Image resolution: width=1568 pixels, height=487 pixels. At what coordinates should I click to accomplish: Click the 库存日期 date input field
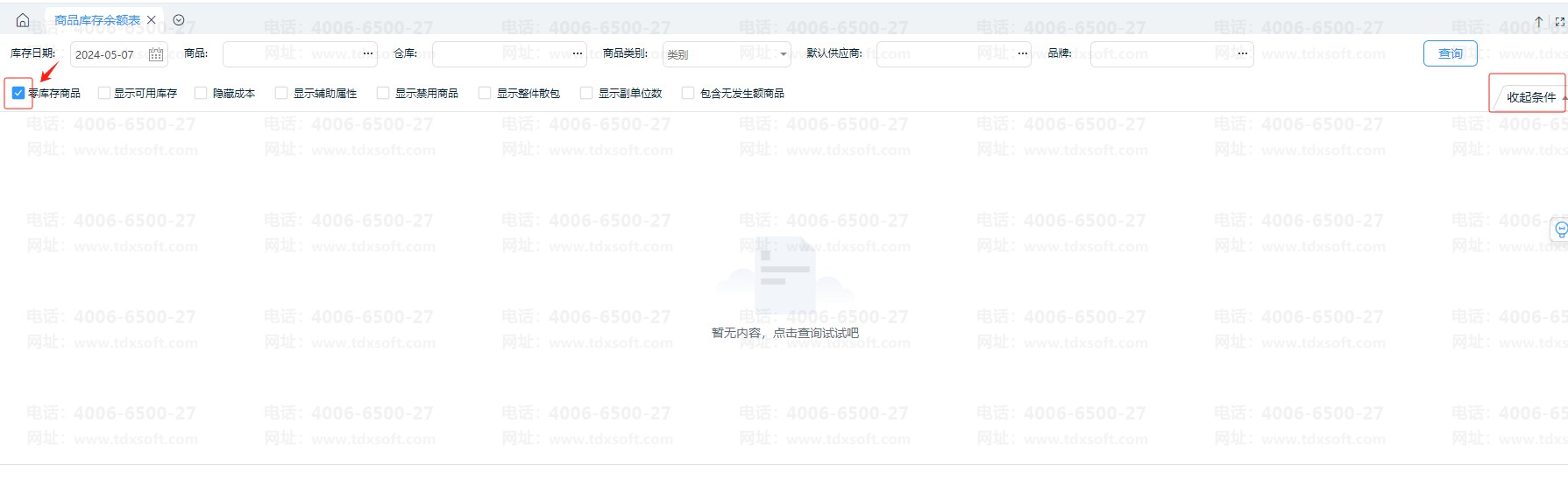tap(109, 54)
